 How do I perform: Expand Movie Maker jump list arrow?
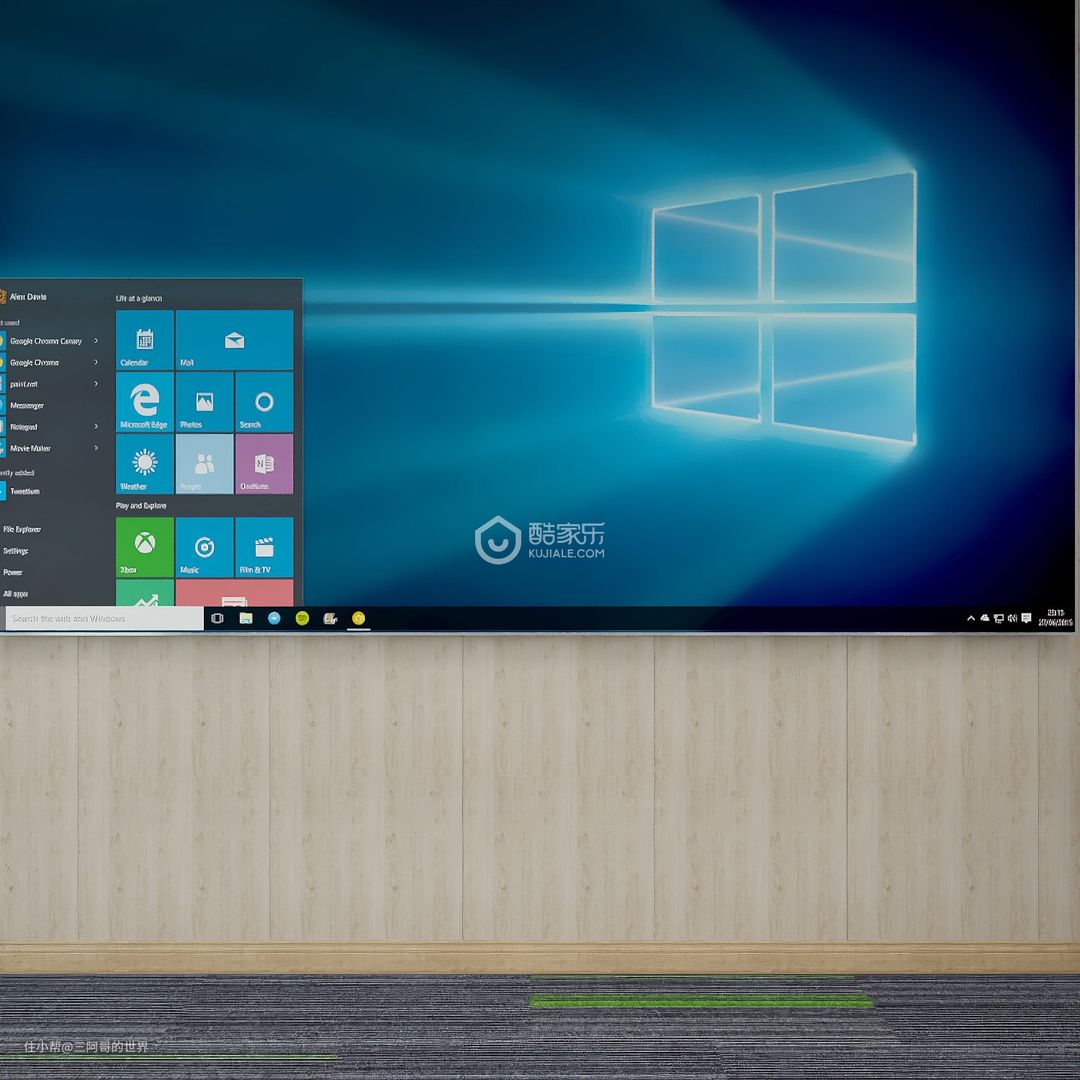click(x=96, y=448)
